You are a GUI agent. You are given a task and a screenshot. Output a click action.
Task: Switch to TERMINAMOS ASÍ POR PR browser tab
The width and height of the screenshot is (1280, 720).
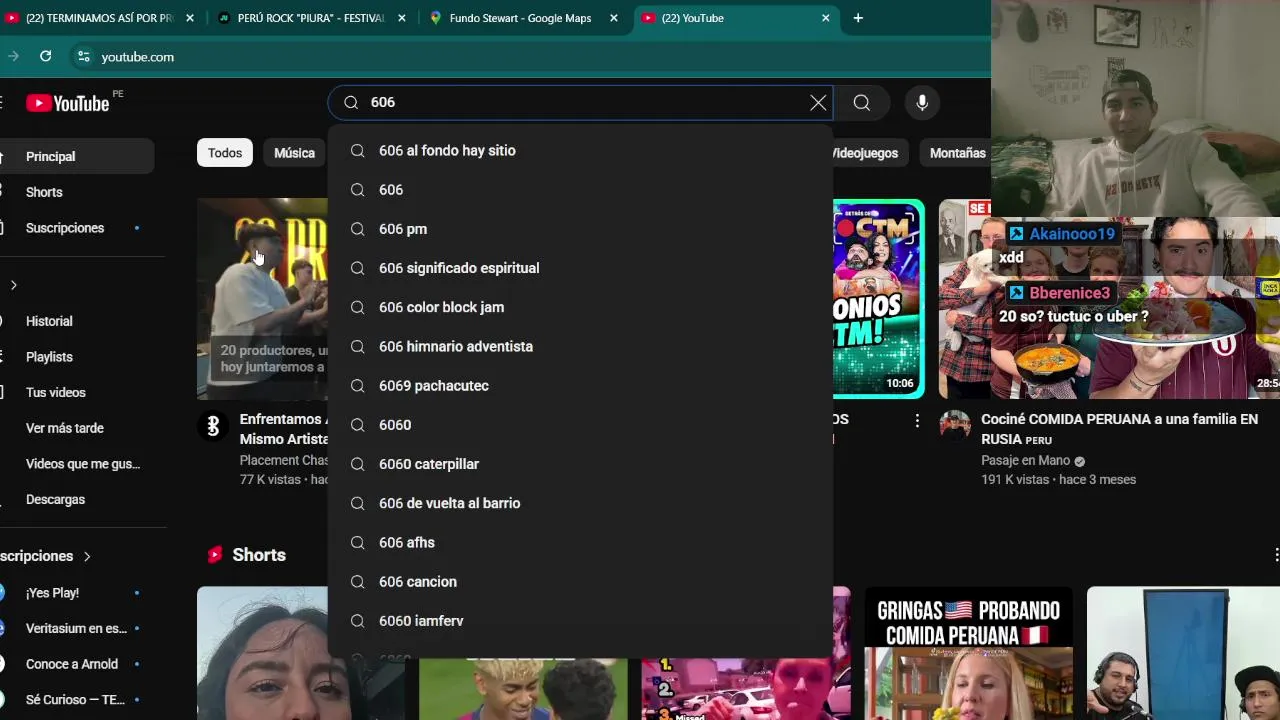pyautogui.click(x=100, y=18)
